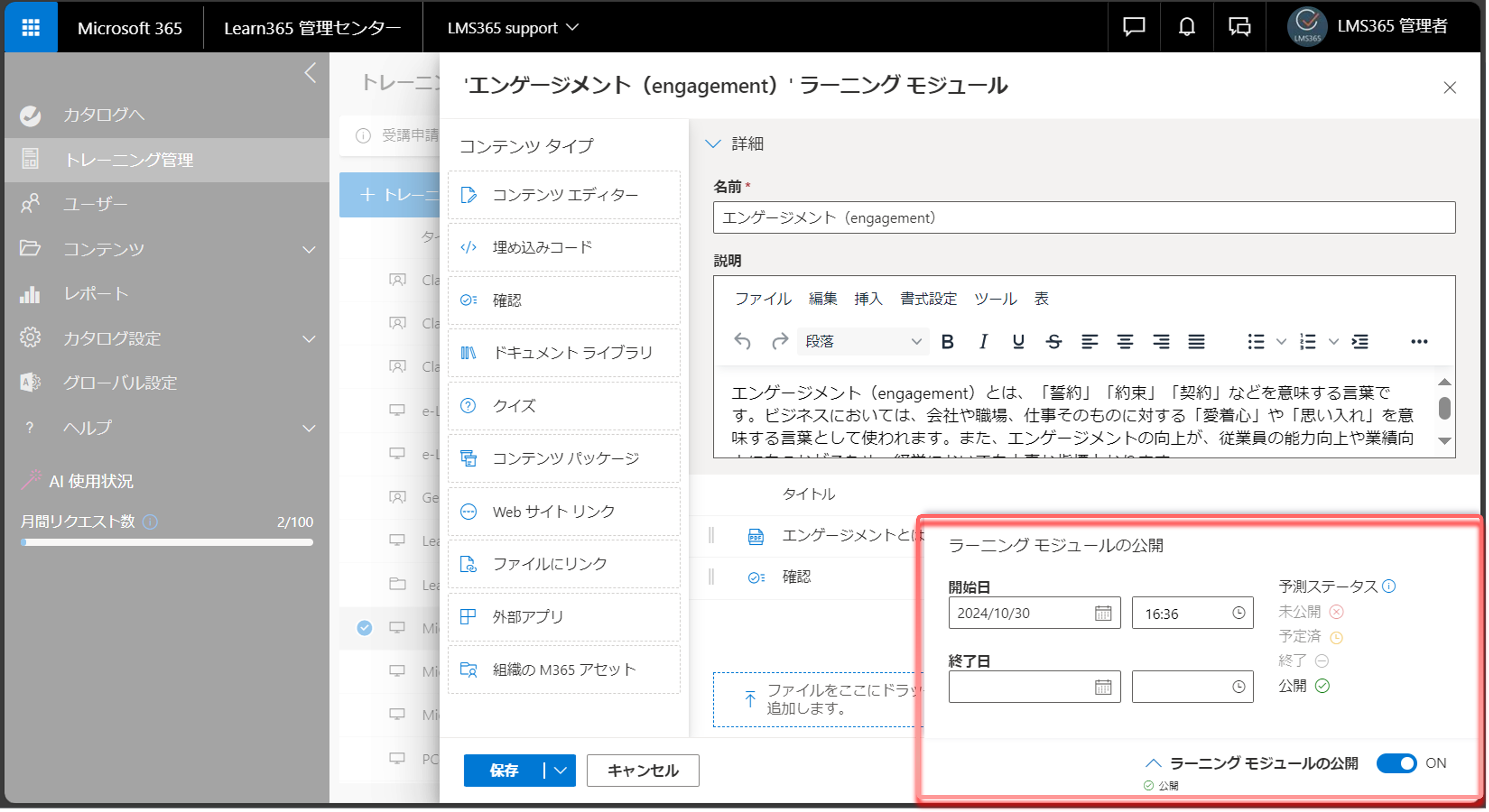1489x812 pixels.
Task: Collapse the left navigation sidebar
Action: [x=310, y=73]
